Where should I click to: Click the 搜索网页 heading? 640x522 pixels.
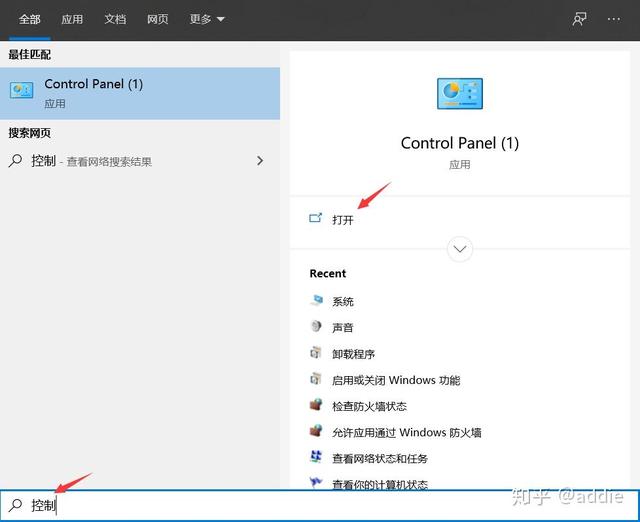click(x=29, y=133)
